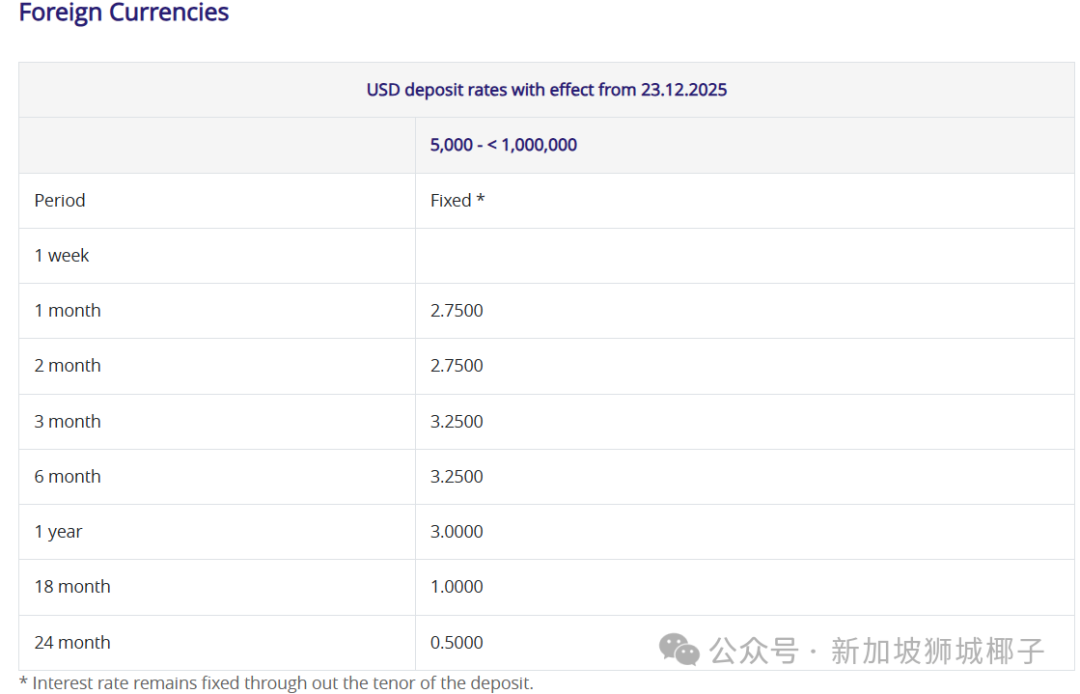The image size is (1080, 694).
Task: Select the USD deposit rates table title
Action: 546,90
